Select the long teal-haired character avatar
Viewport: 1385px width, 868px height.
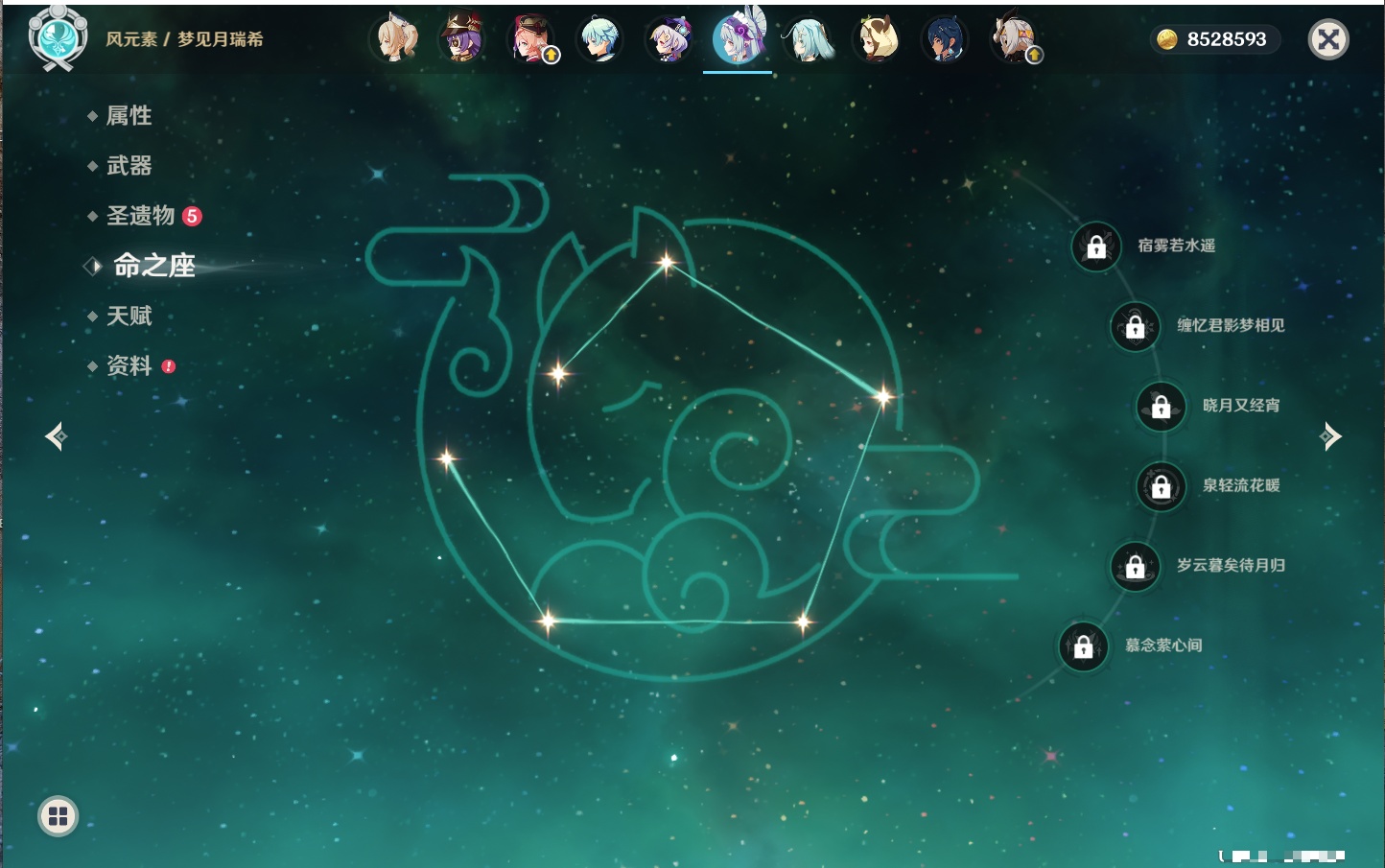pos(809,39)
